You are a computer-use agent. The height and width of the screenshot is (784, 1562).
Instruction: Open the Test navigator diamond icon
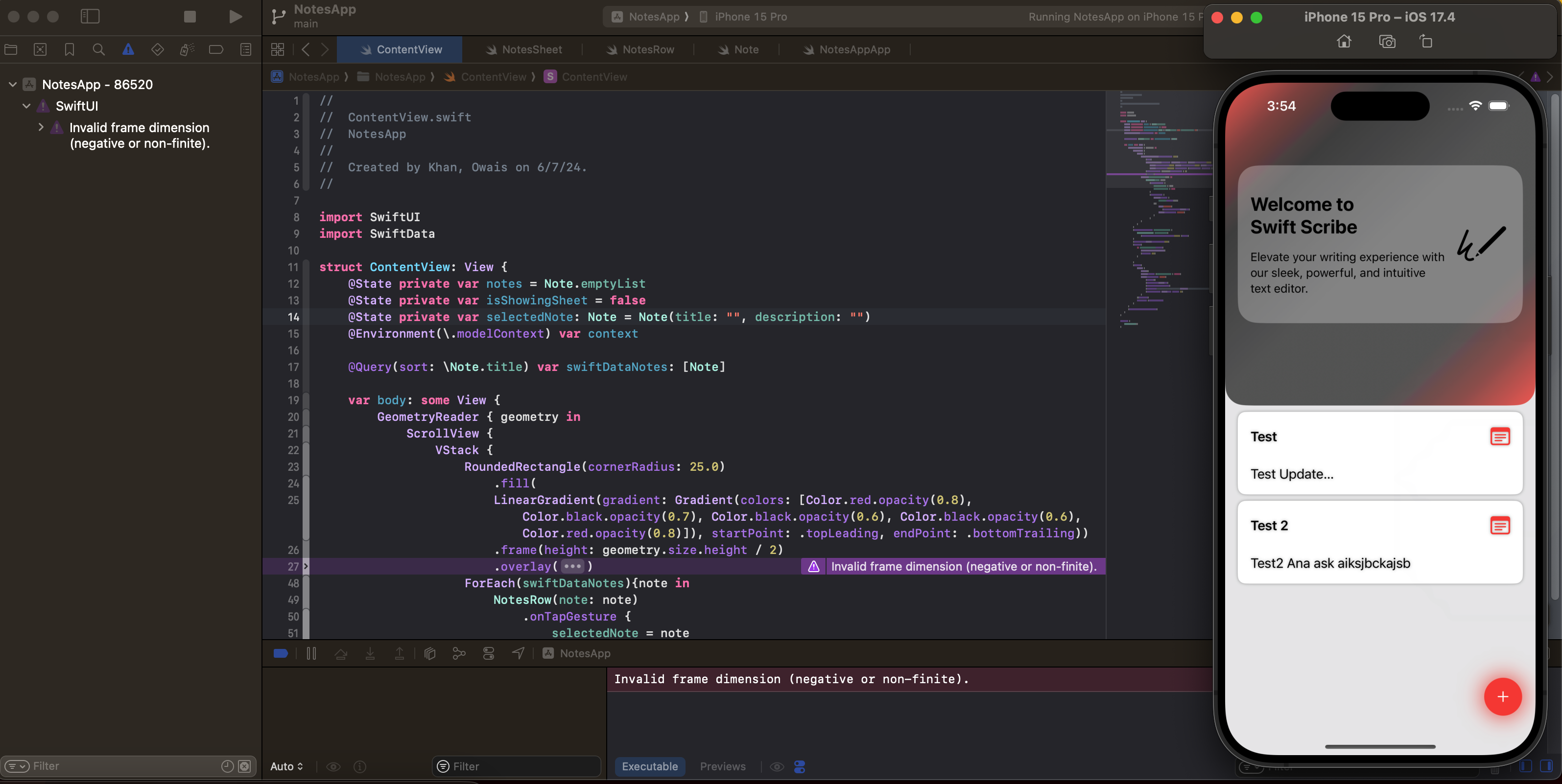(158, 50)
